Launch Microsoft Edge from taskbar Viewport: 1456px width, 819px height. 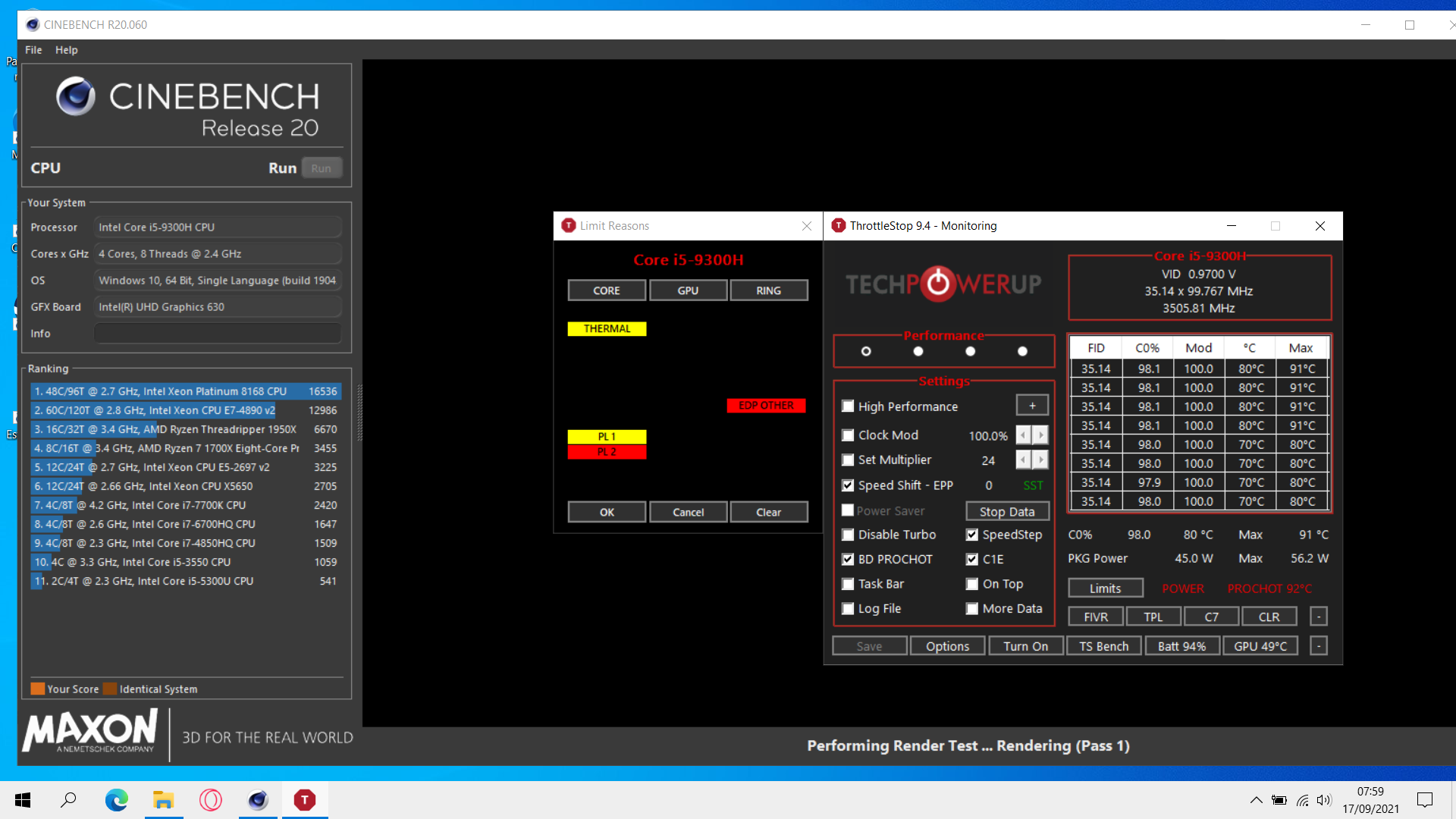click(x=116, y=800)
